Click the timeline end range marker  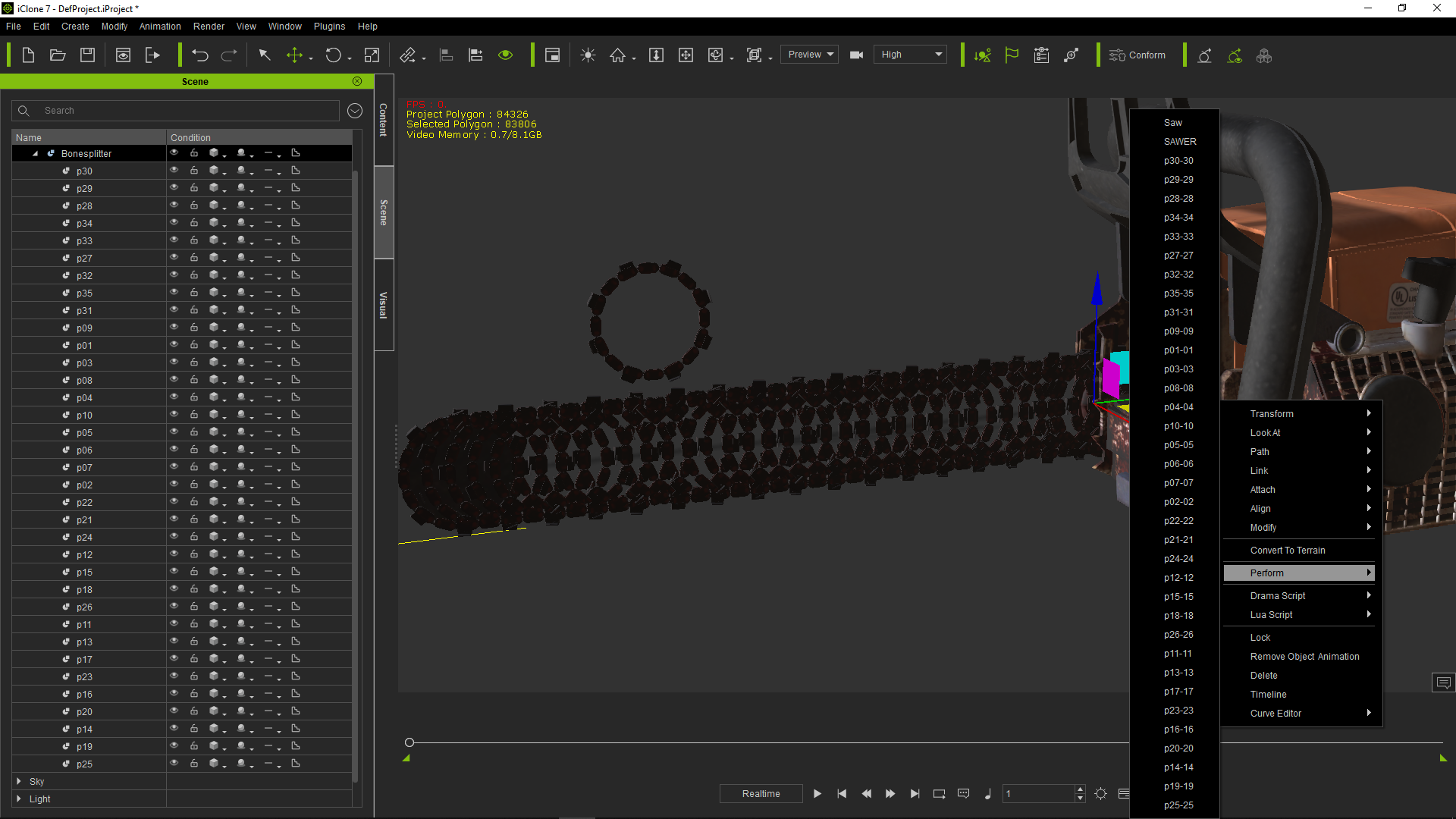click(x=1443, y=758)
